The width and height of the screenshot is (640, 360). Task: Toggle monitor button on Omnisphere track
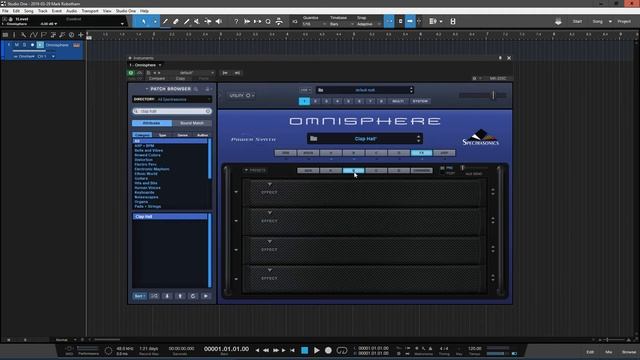click(40, 45)
